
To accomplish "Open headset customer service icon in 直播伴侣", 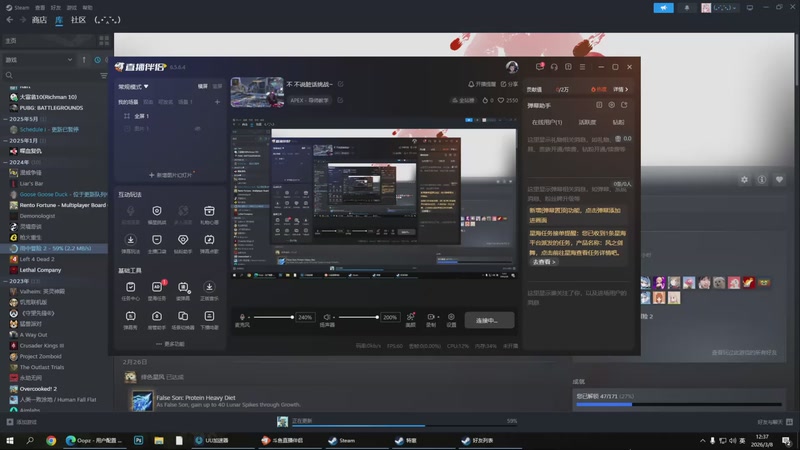I will tap(554, 67).
